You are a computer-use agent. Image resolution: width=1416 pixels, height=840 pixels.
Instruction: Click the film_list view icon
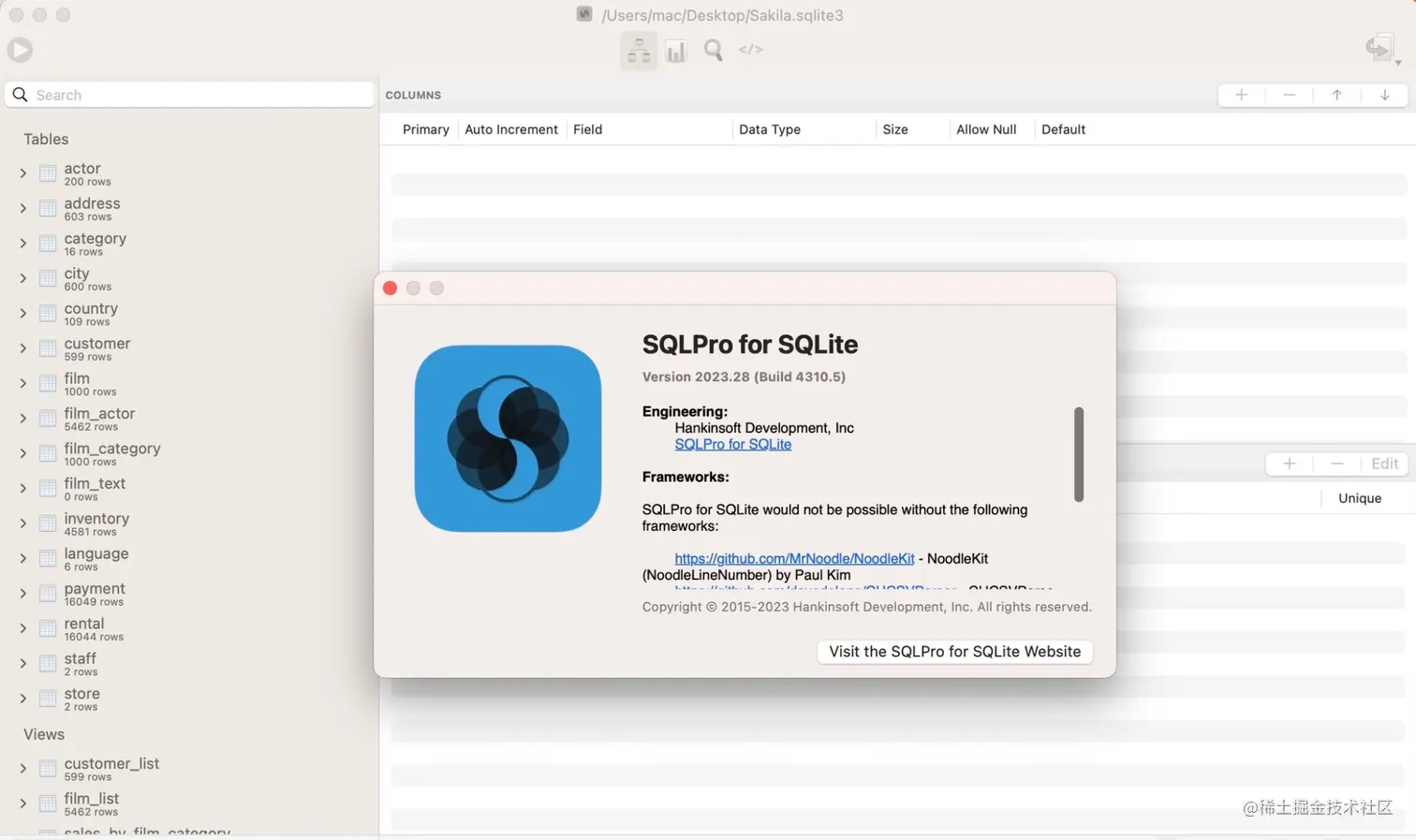coord(48,803)
